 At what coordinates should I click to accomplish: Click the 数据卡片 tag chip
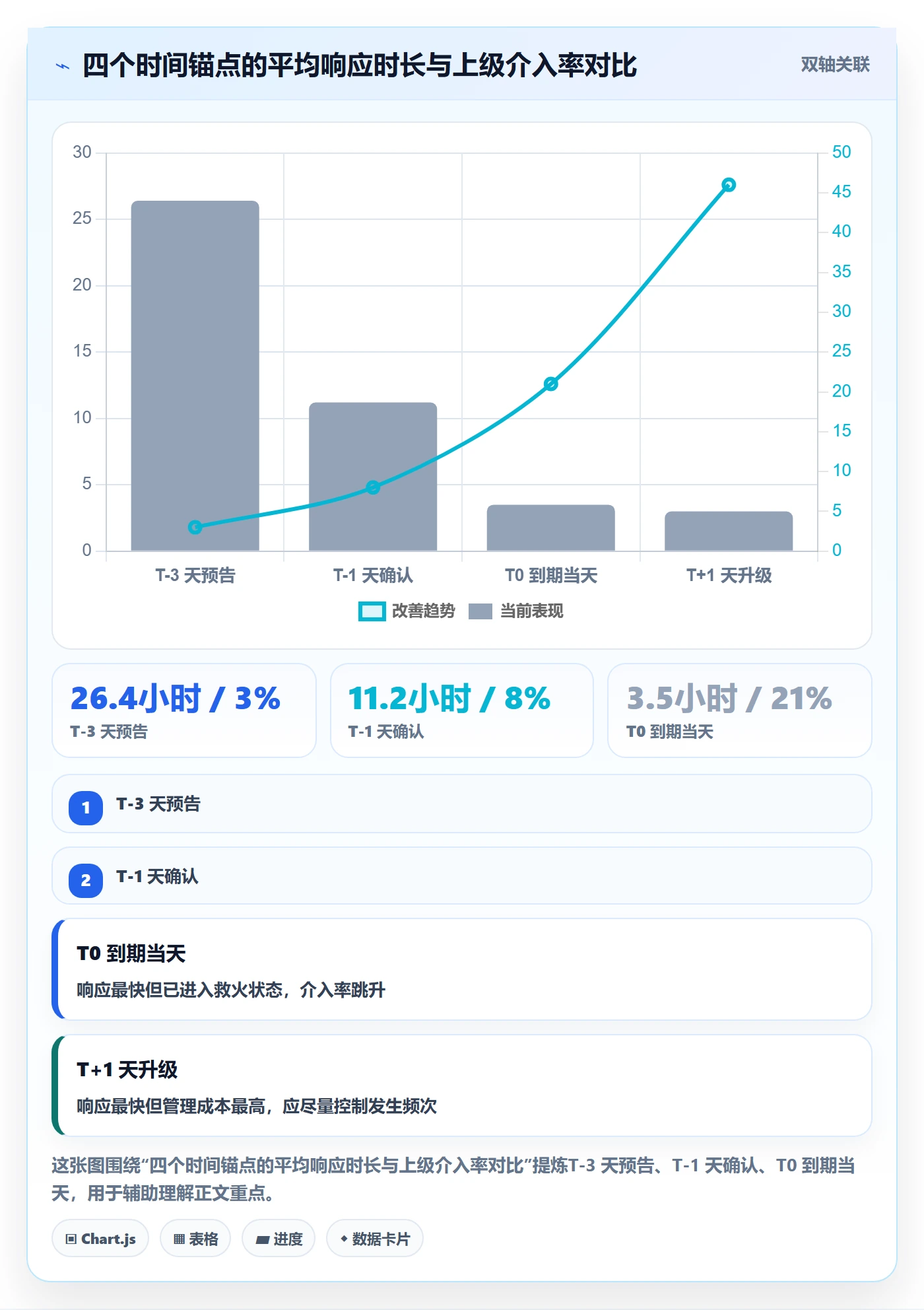[375, 1239]
